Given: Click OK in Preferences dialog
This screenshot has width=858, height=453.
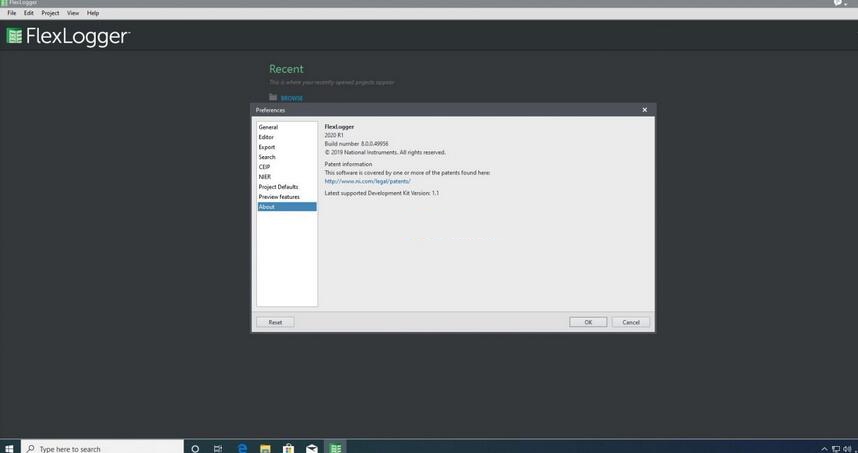Looking at the screenshot, I should (x=588, y=322).
